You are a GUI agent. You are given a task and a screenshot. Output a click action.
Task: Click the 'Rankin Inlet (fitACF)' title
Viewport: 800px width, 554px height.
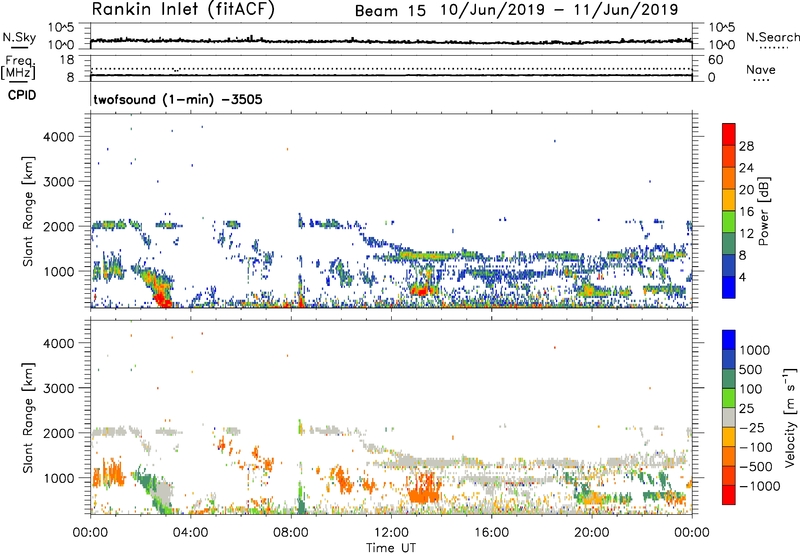[x=183, y=9]
